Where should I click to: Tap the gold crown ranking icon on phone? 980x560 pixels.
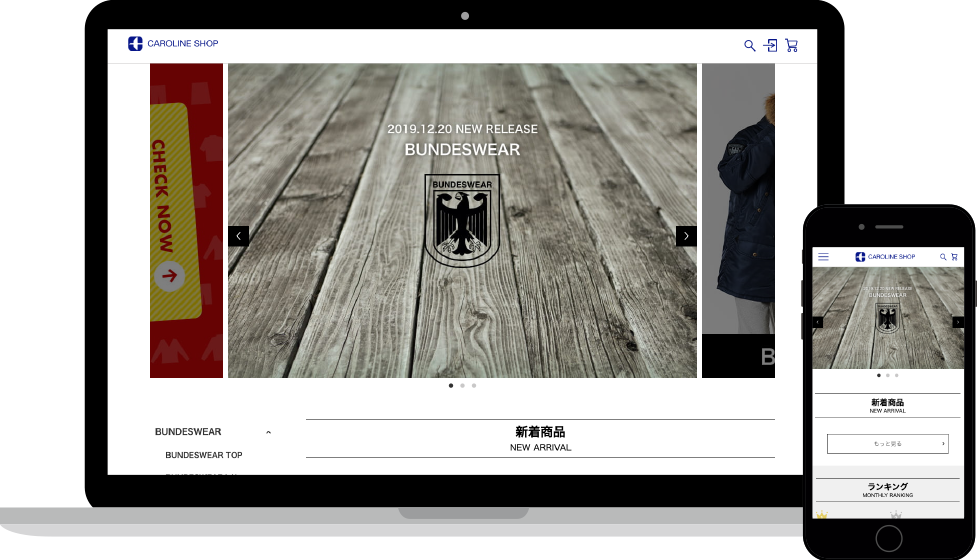click(822, 514)
